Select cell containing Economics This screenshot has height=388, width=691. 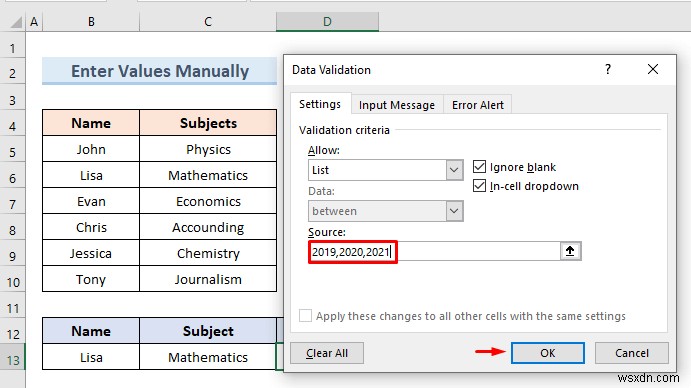point(208,201)
